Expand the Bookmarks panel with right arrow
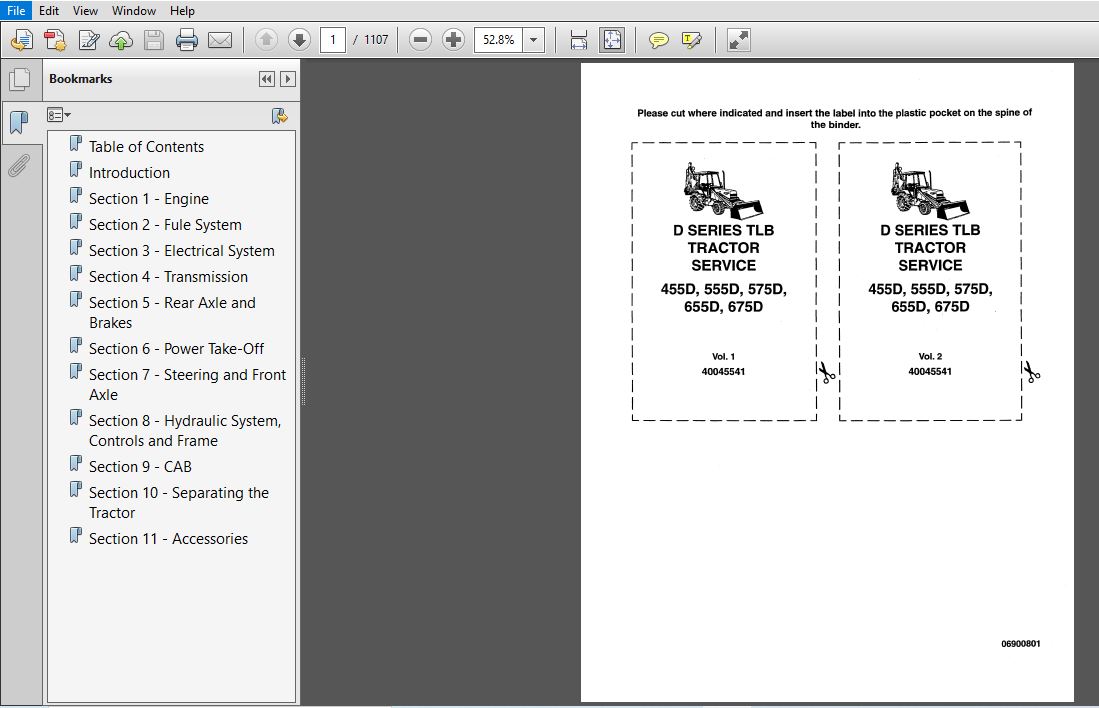 click(287, 79)
